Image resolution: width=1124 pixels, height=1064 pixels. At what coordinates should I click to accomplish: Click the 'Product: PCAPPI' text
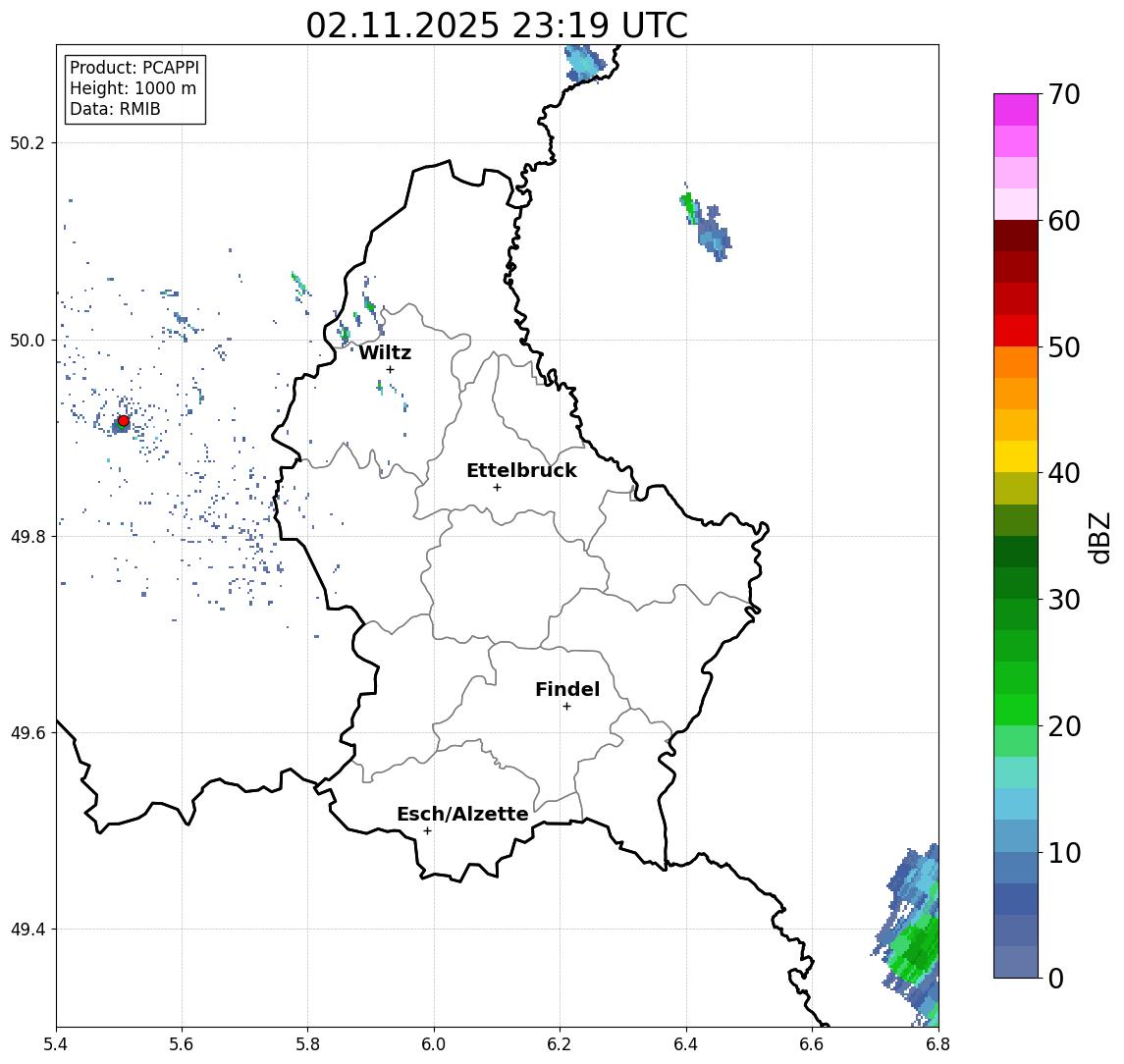tap(134, 68)
